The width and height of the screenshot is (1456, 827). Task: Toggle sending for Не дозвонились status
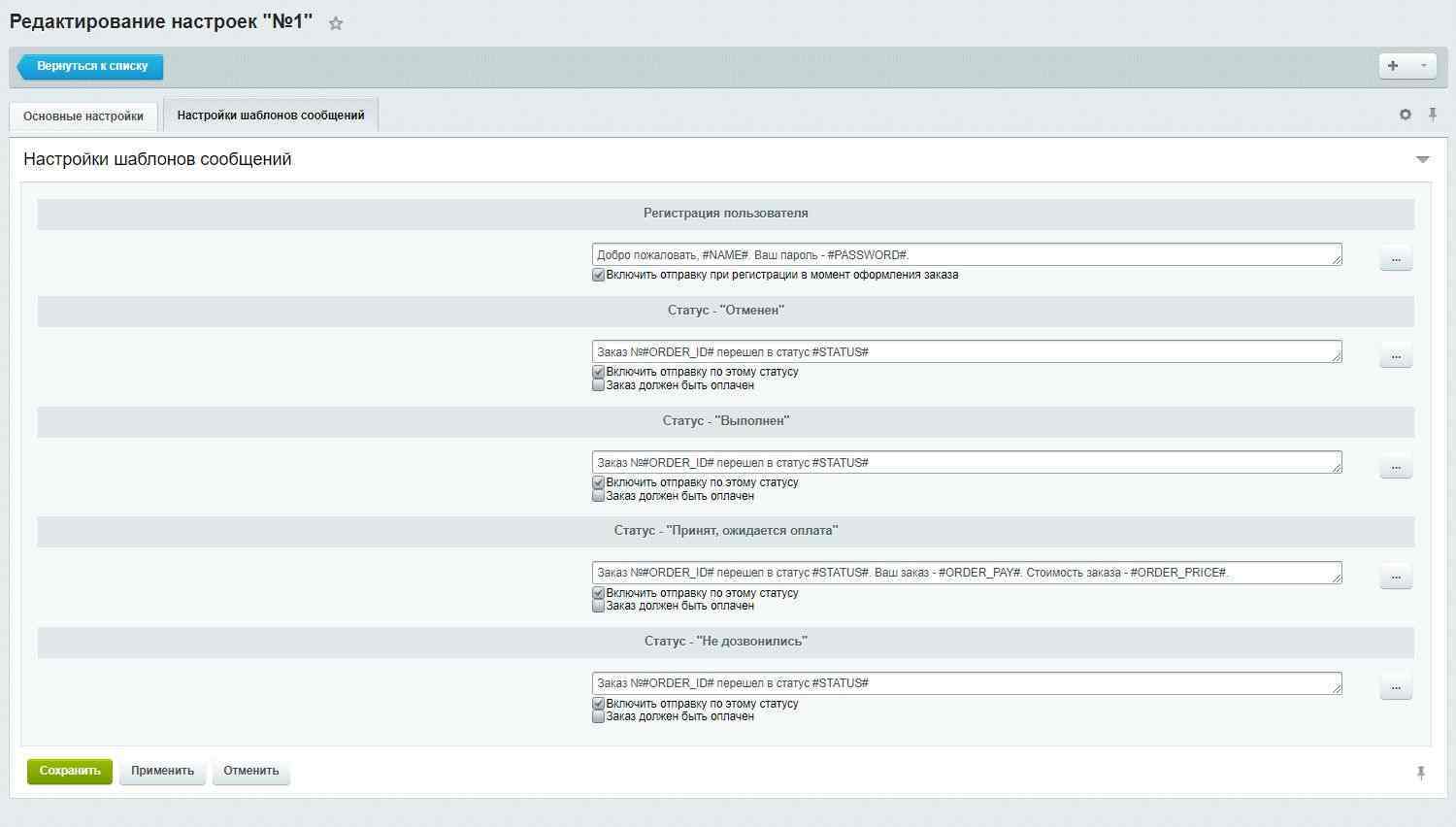[598, 704]
